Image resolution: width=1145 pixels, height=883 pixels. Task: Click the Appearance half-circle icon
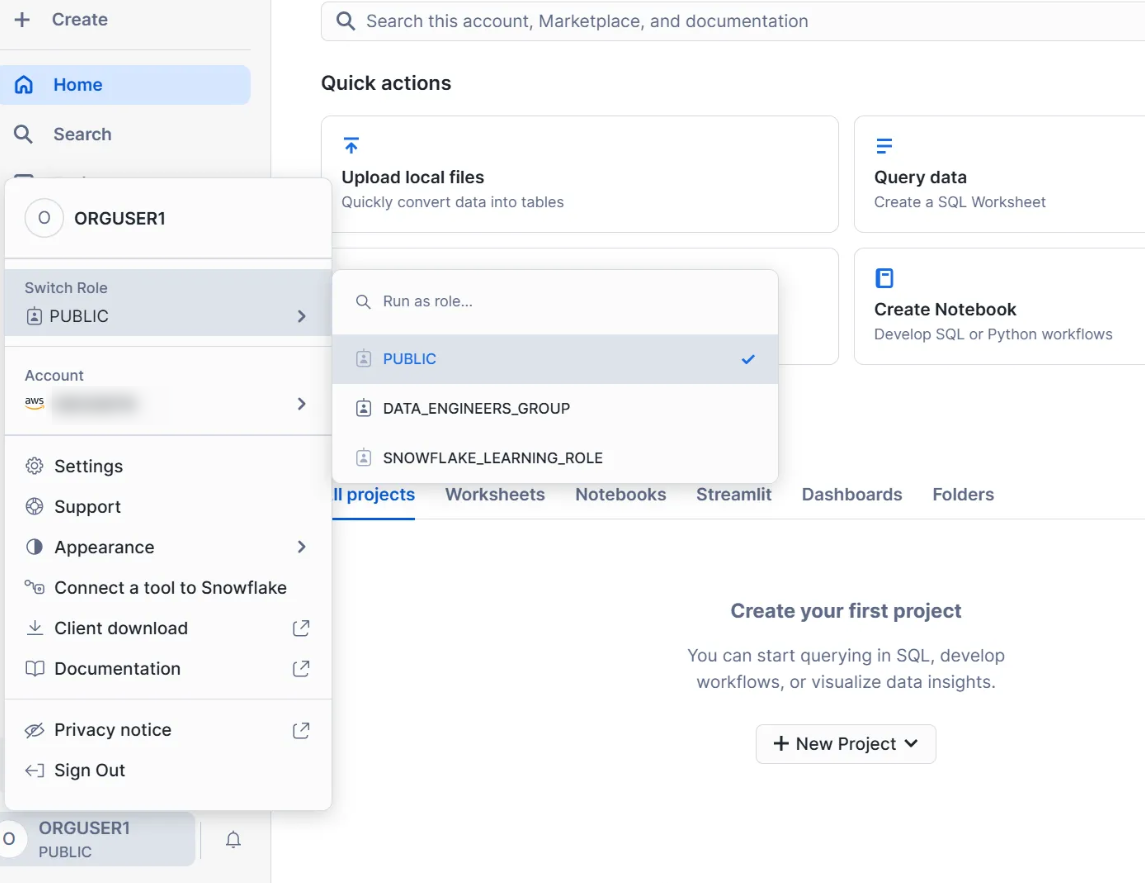click(x=34, y=547)
